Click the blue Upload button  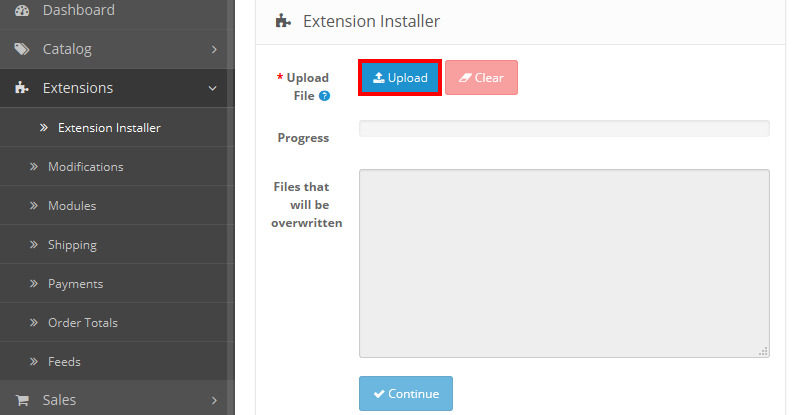tap(400, 78)
